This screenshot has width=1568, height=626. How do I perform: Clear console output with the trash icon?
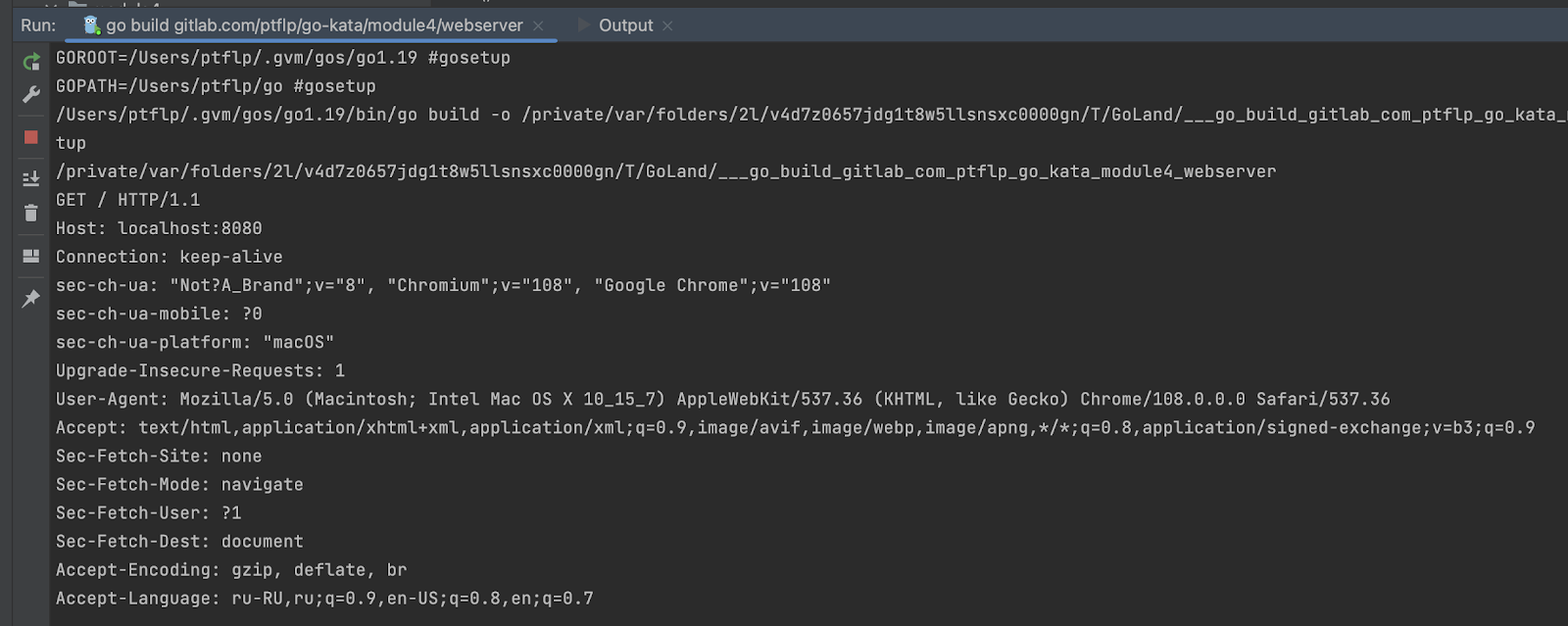31,213
